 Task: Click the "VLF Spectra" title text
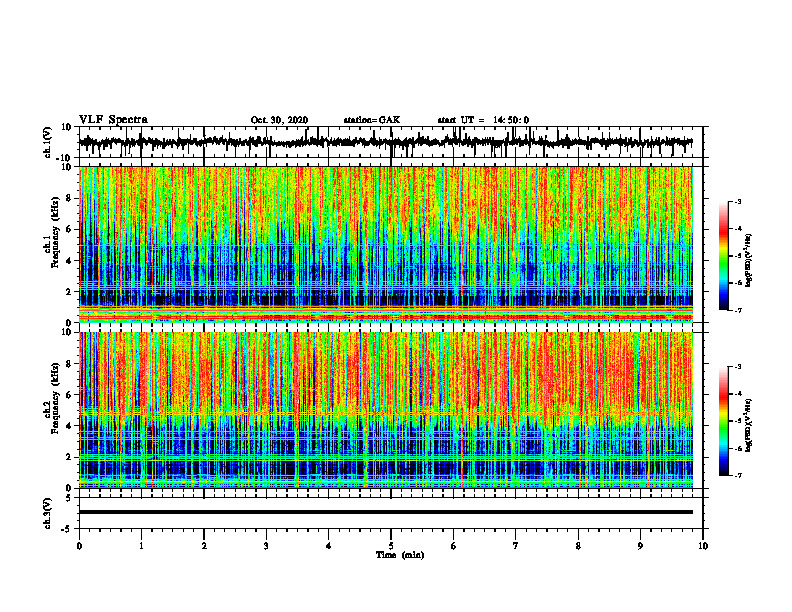(113, 120)
